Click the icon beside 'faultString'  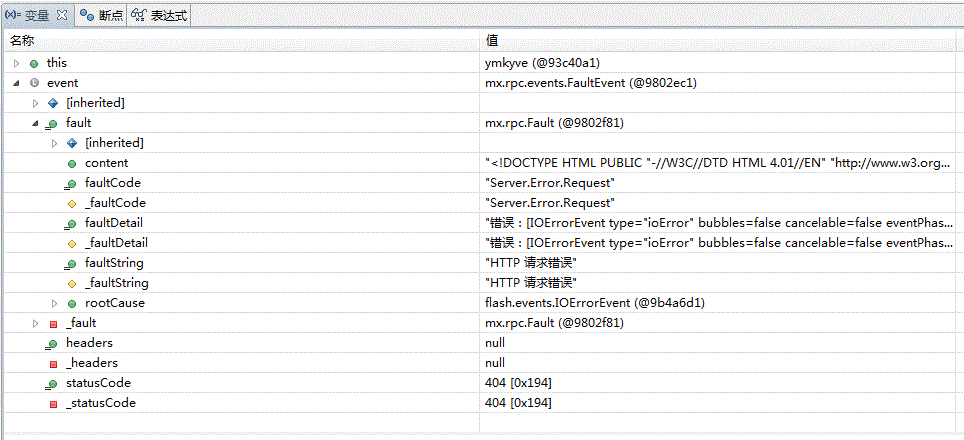point(71,264)
